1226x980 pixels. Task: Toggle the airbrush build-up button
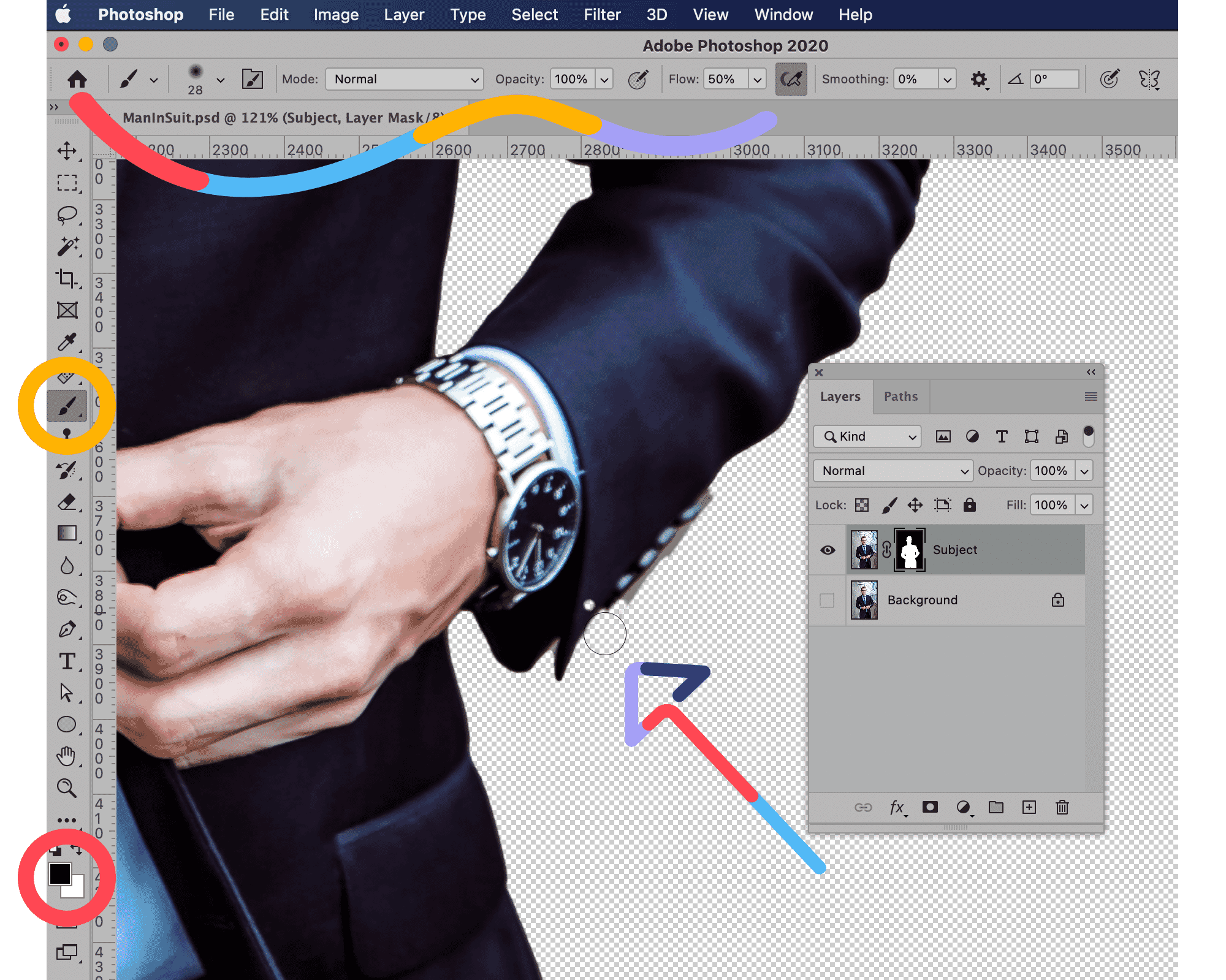[791, 79]
